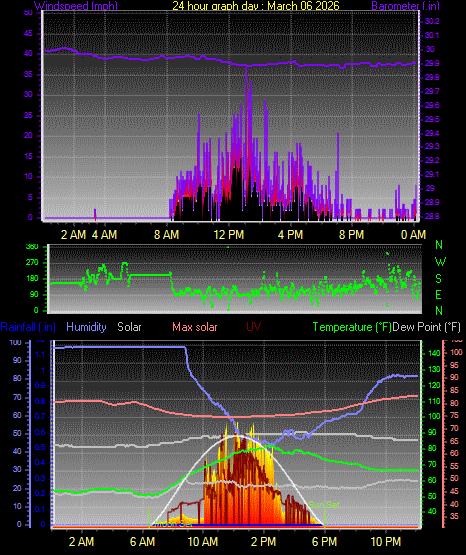Click the "S" compass direction label

click(x=438, y=279)
